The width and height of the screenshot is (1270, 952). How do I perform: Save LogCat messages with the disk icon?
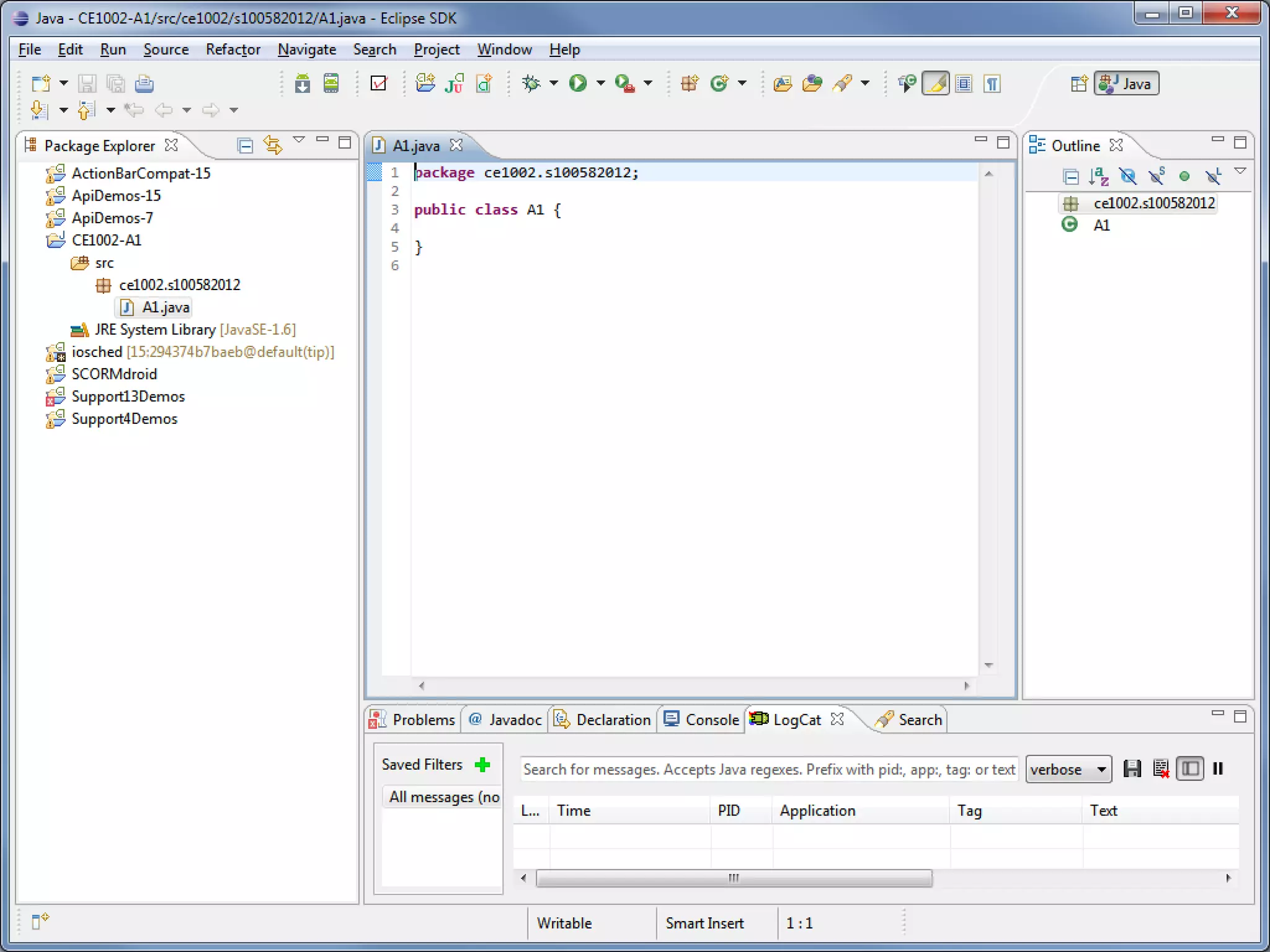[1132, 769]
